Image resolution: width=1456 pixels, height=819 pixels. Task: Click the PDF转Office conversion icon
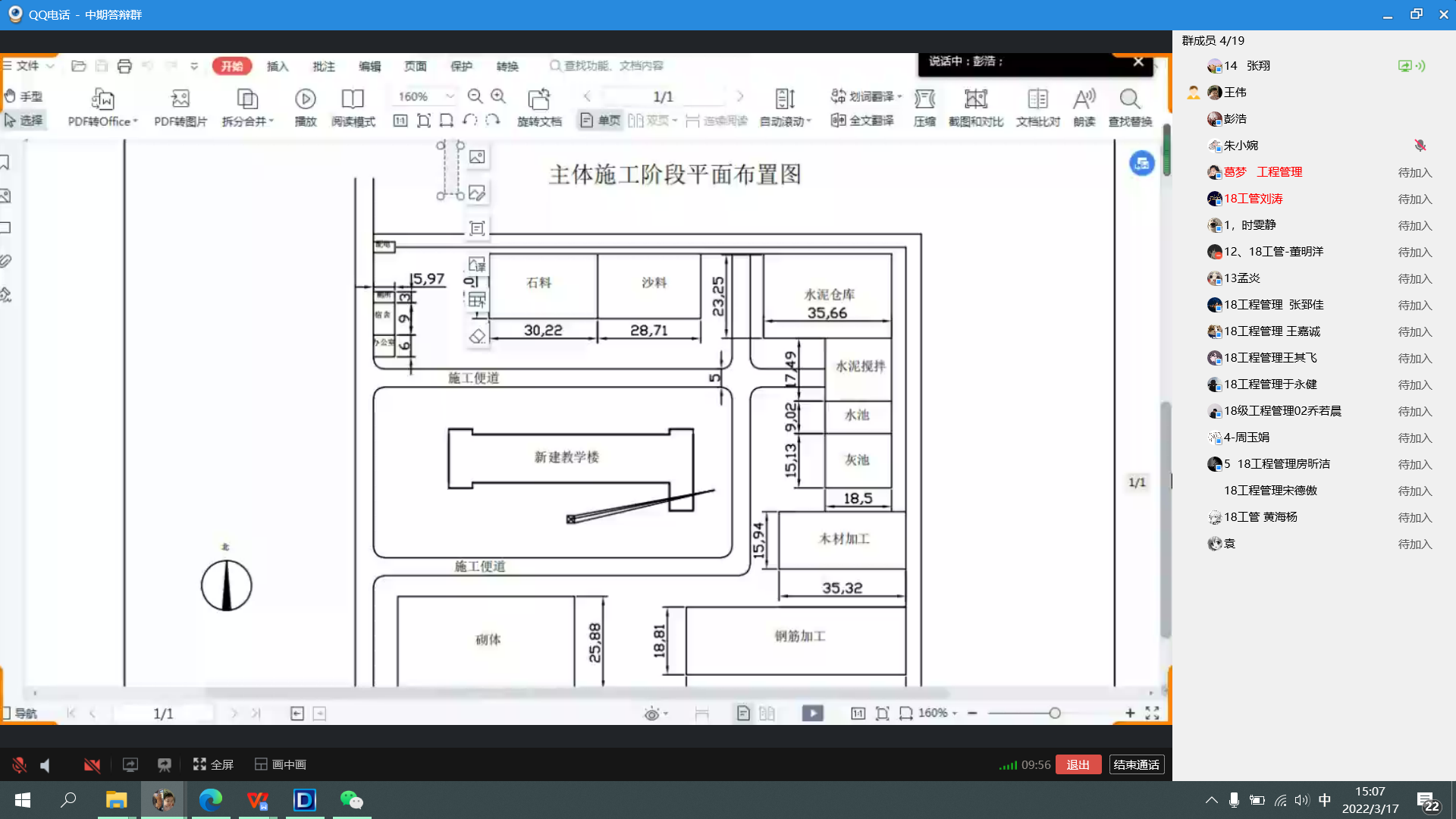(x=102, y=99)
